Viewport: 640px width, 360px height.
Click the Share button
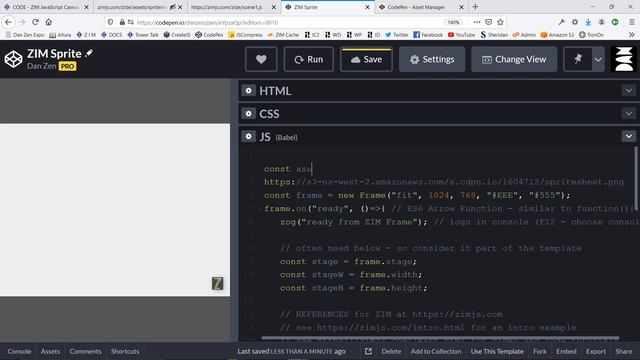(x=624, y=351)
